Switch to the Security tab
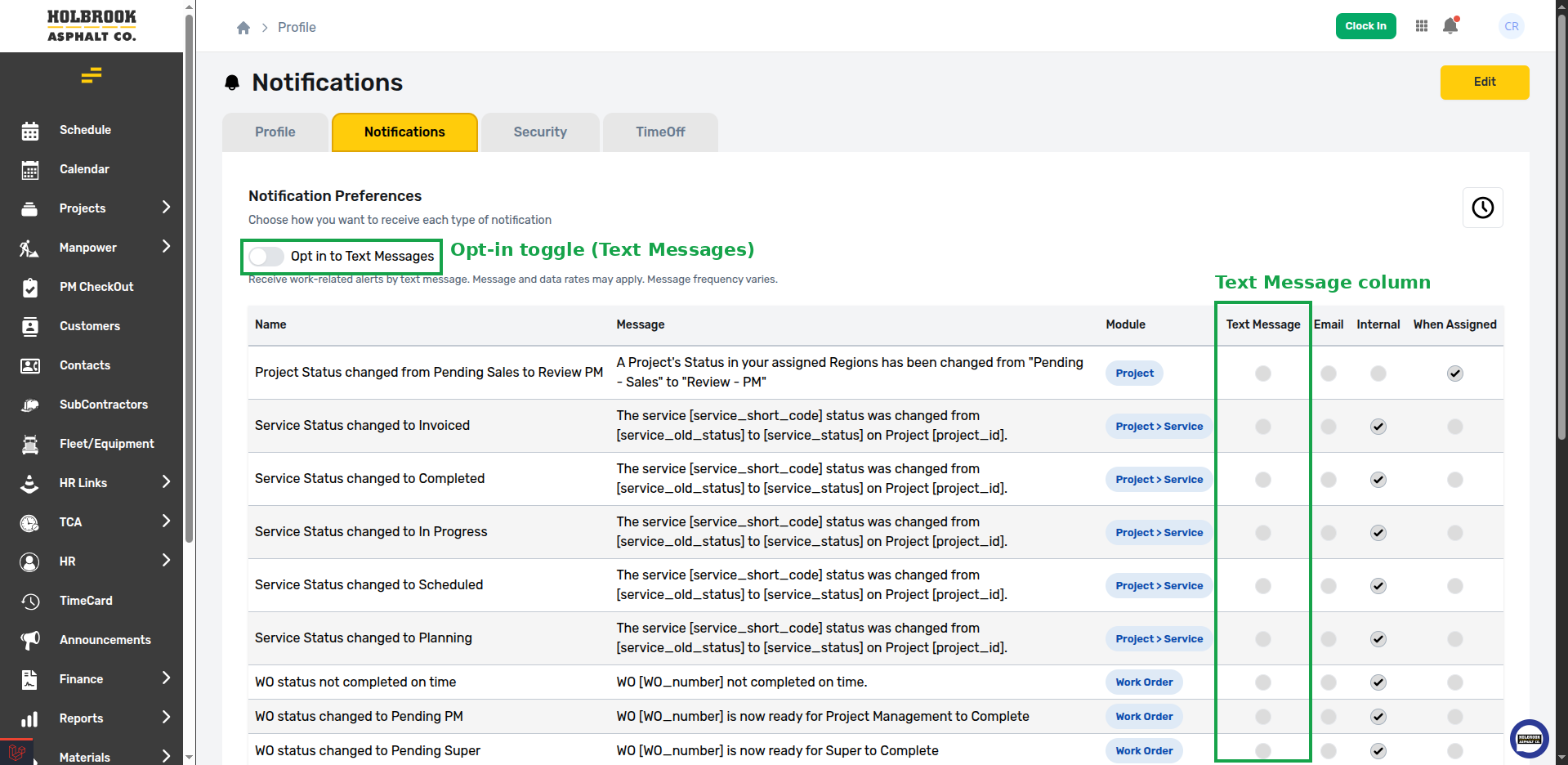The width and height of the screenshot is (1568, 765). tap(540, 132)
